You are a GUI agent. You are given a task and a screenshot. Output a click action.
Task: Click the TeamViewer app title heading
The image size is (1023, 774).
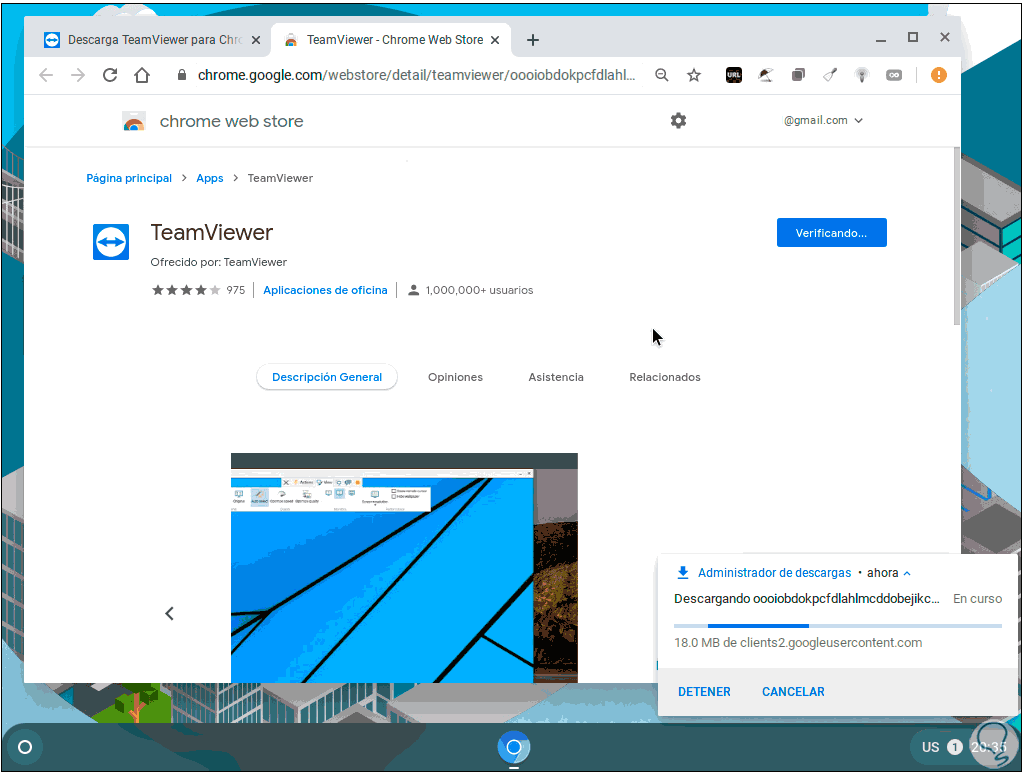point(211,233)
